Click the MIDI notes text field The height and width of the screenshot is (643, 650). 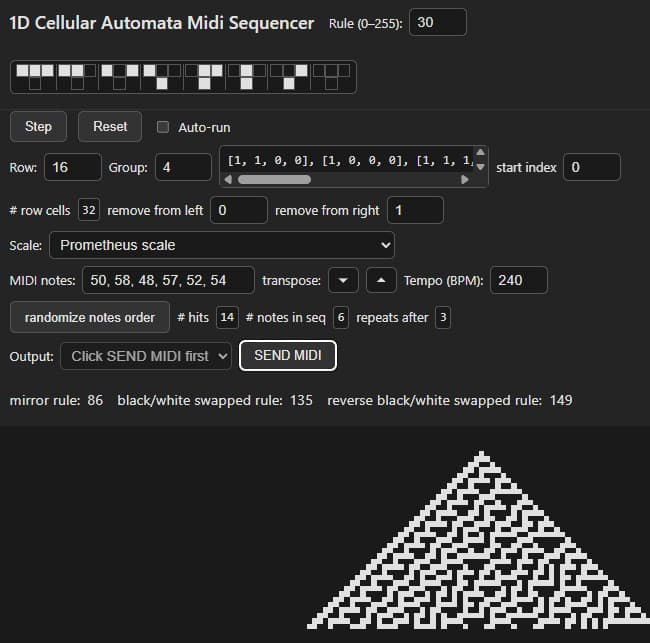[168, 281]
